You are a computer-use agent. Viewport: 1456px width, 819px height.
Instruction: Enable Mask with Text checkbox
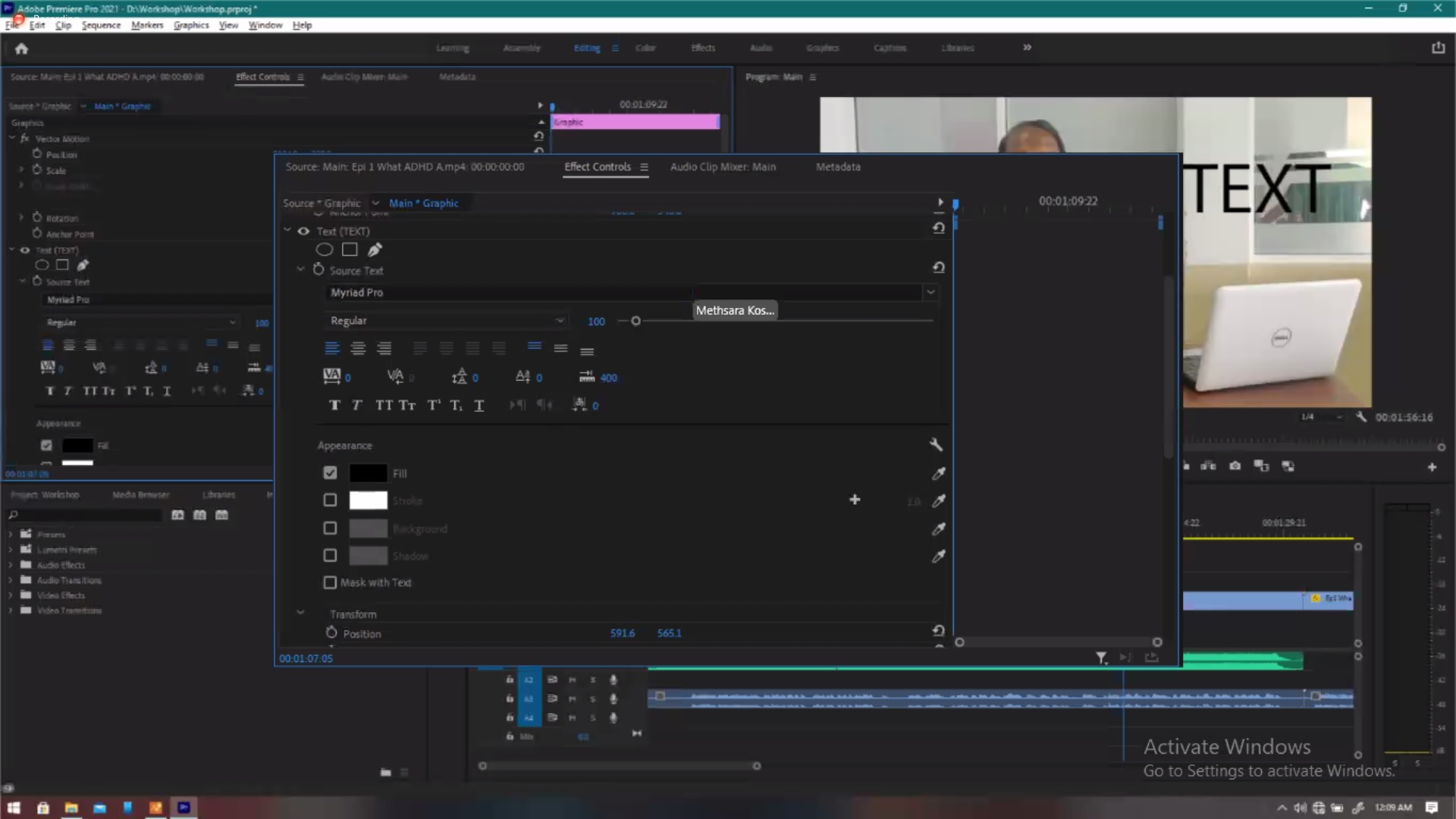click(330, 582)
